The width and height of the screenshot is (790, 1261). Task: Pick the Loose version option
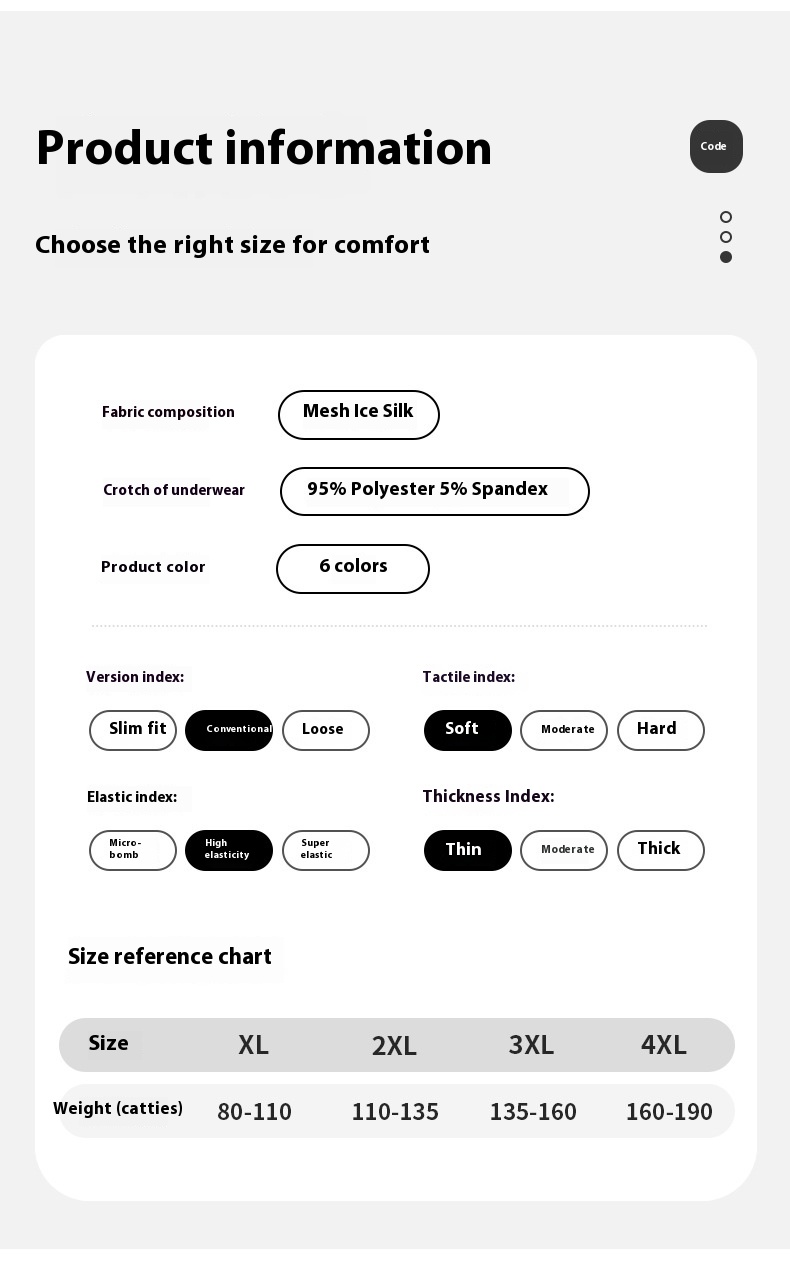coord(326,730)
